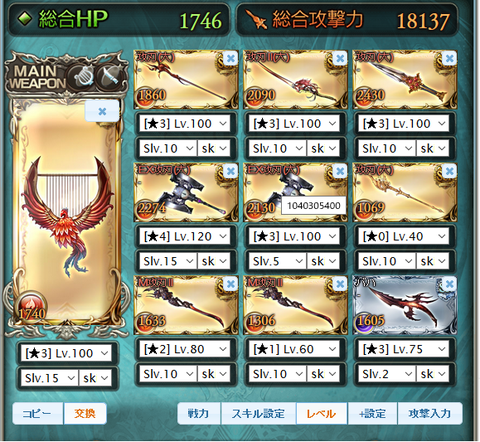The width and height of the screenshot is (480, 442).
Task: Open the 攻撃入力 tab
Action: pos(430,413)
